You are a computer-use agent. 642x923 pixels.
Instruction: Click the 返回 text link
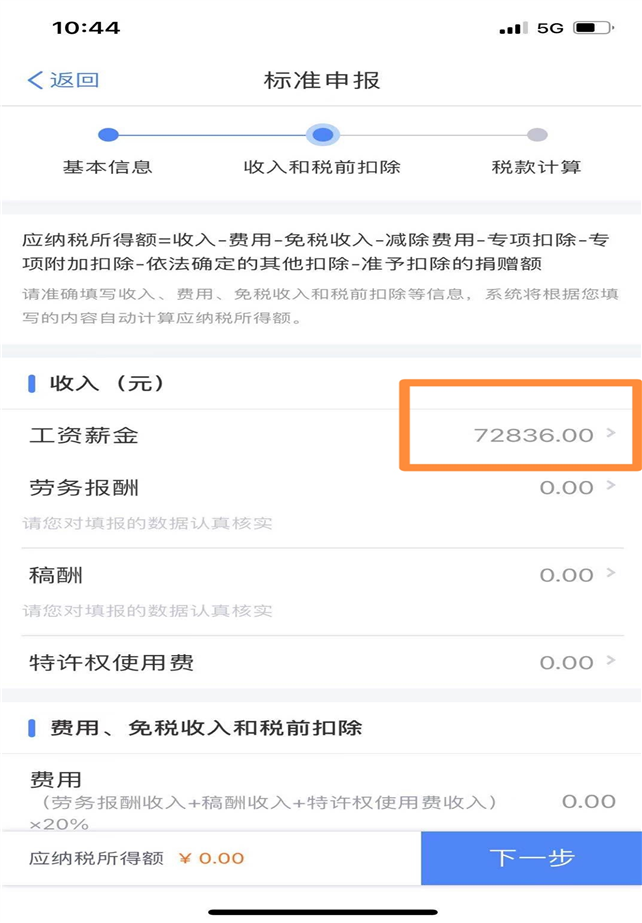click(x=74, y=80)
